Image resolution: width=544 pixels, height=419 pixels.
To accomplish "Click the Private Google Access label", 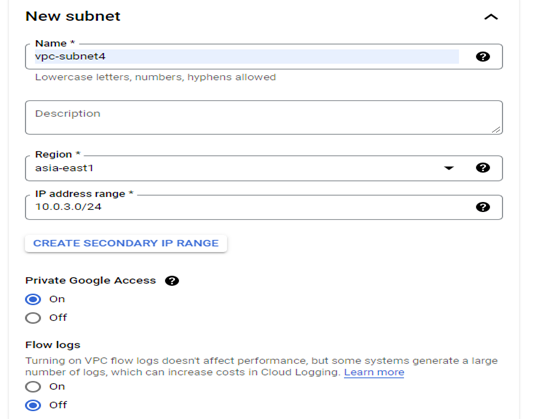I will [x=91, y=280].
